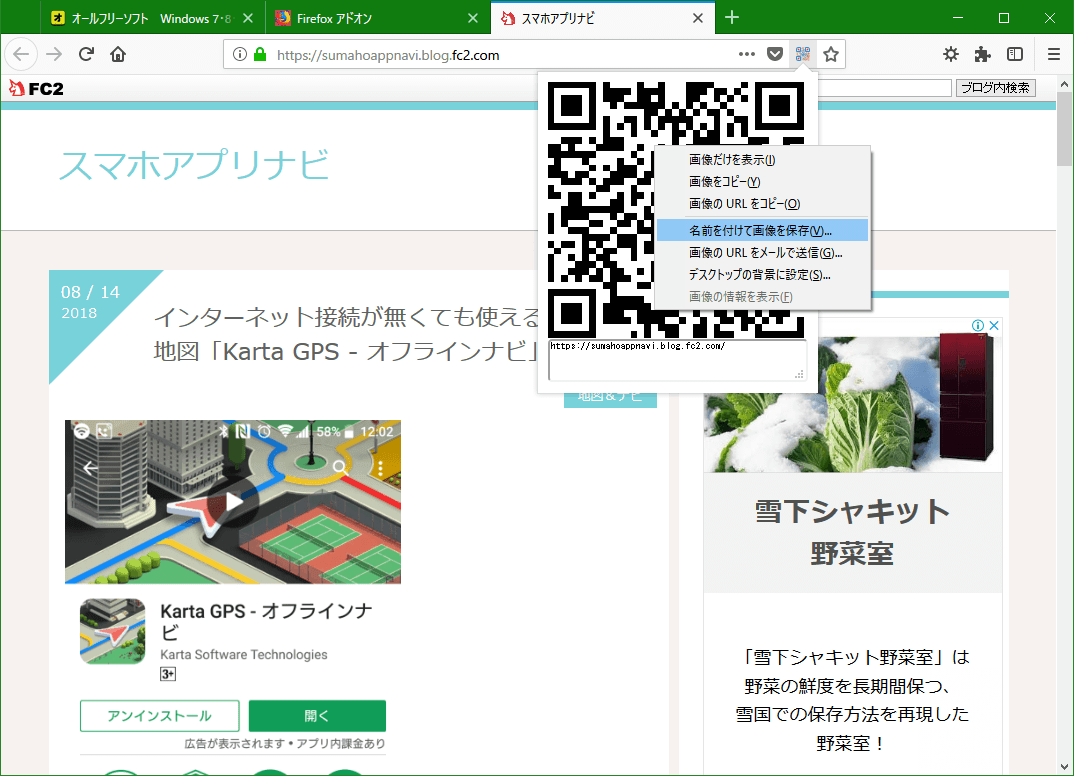Viewport: 1074px width, 776px height.
Task: Save page to Pocket icon
Action: [775, 54]
